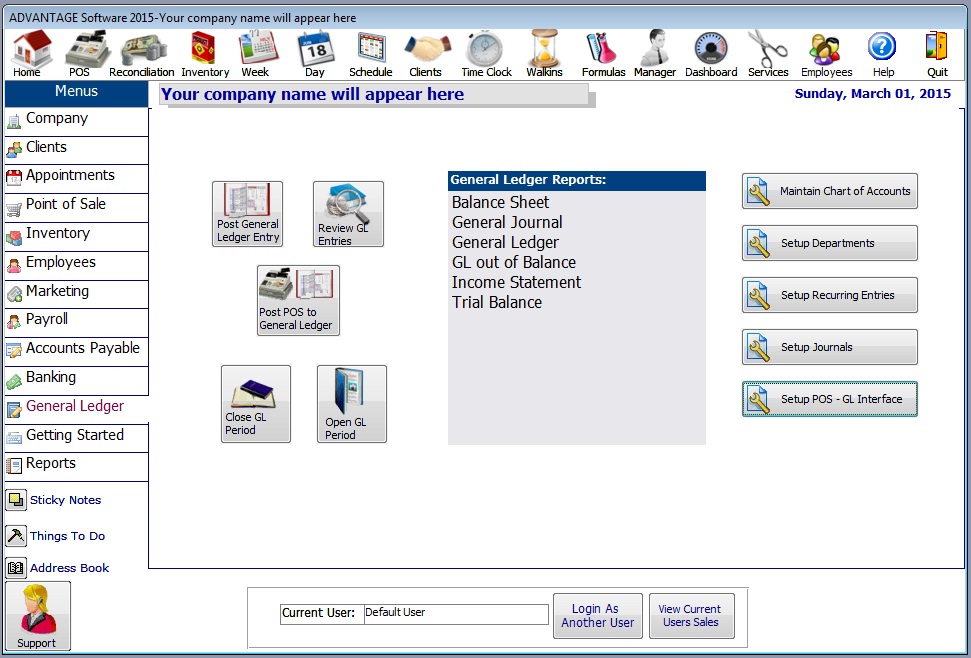Switch to the Day calendar view
The height and width of the screenshot is (658, 971).
(315, 54)
